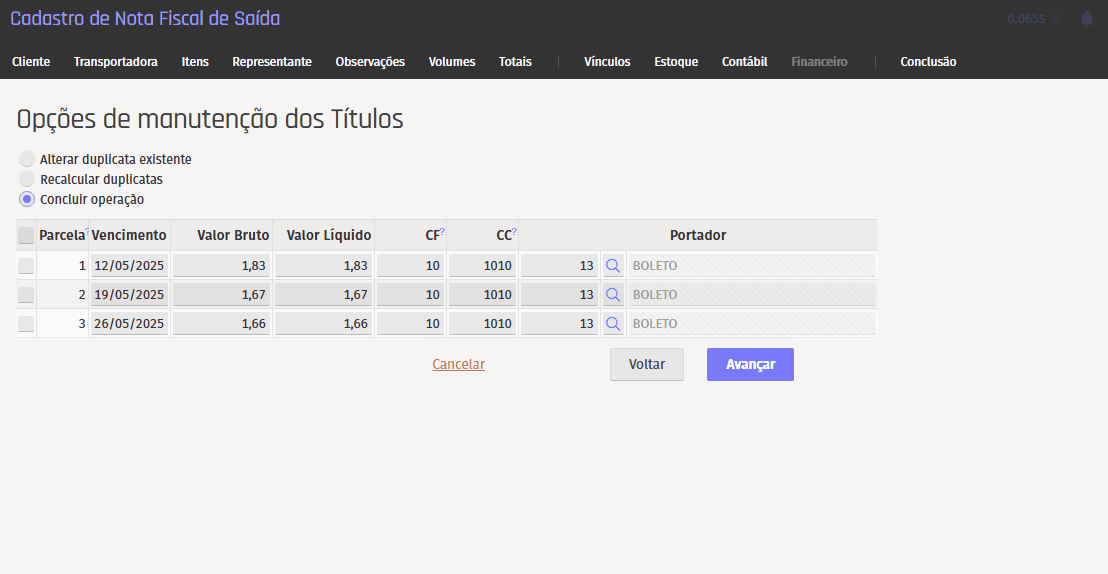Switch to the Totais tab
Viewport: 1108px width, 574px height.
[515, 62]
